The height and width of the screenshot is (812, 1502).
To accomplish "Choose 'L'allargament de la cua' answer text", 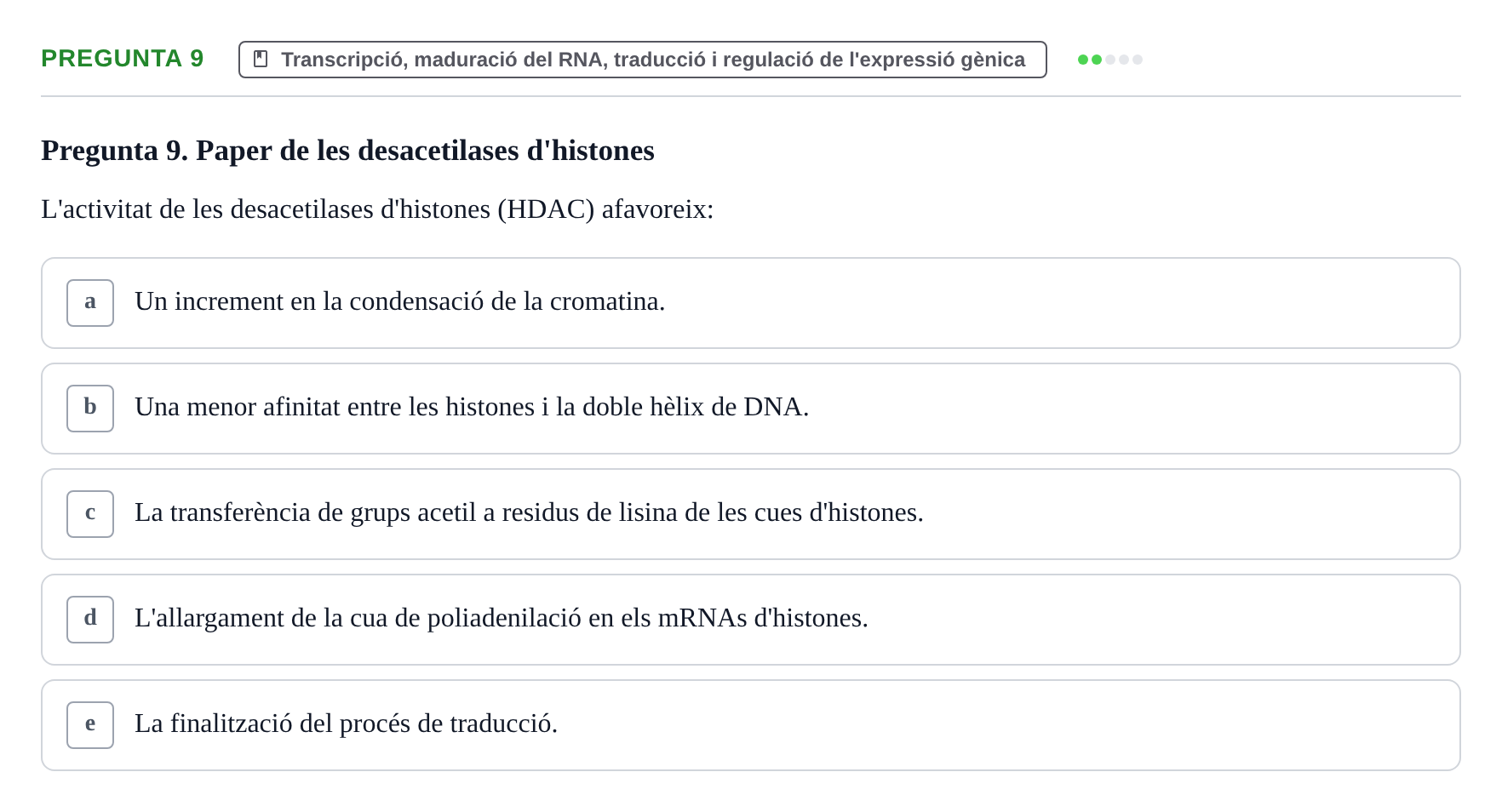I will click(502, 618).
